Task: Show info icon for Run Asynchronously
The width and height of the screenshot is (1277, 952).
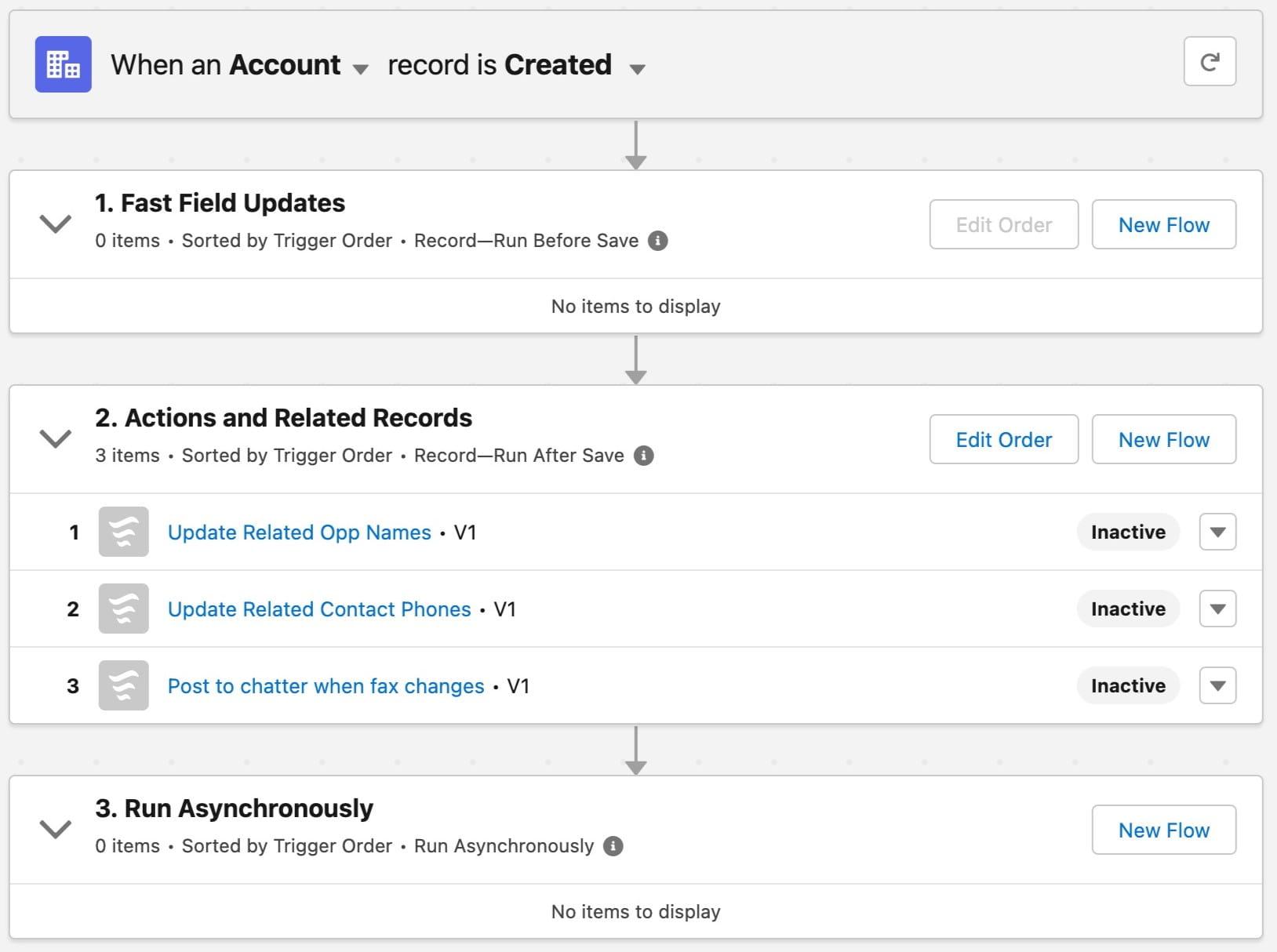Action: (613, 846)
